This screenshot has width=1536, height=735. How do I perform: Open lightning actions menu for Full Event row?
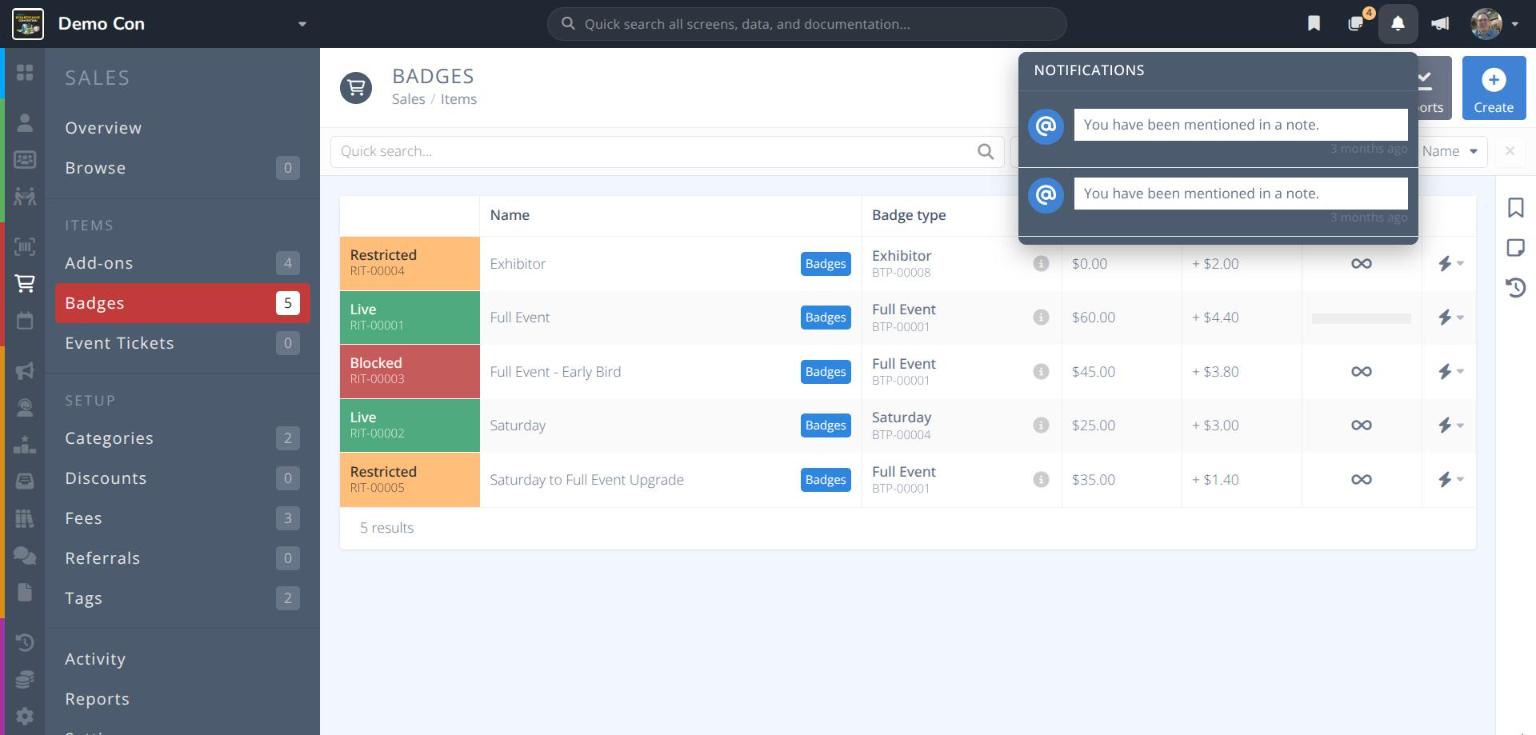coord(1450,317)
